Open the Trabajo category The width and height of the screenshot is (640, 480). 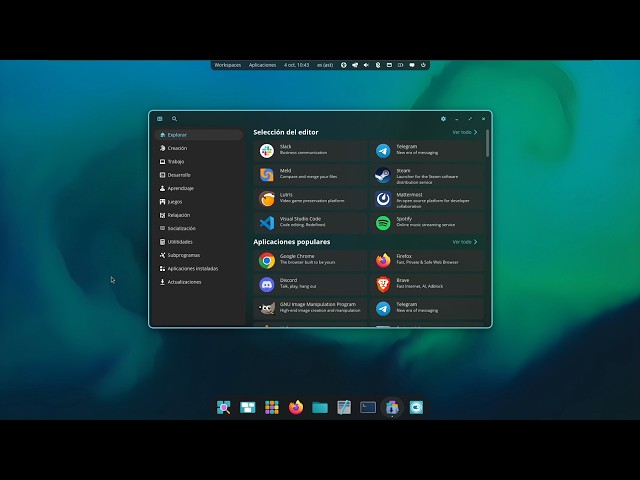199,162
